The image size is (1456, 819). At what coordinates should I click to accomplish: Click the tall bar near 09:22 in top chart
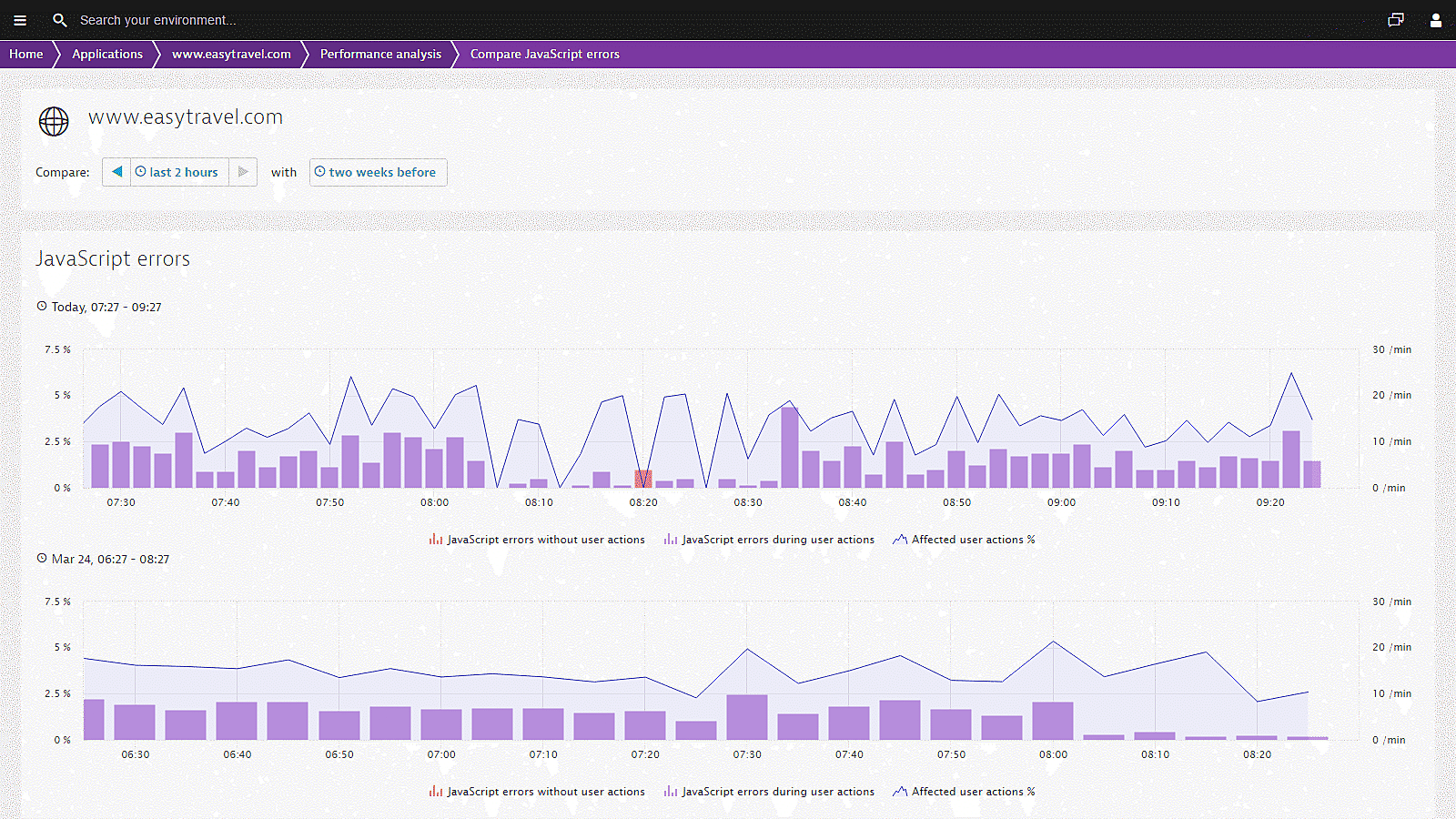coord(1291,460)
